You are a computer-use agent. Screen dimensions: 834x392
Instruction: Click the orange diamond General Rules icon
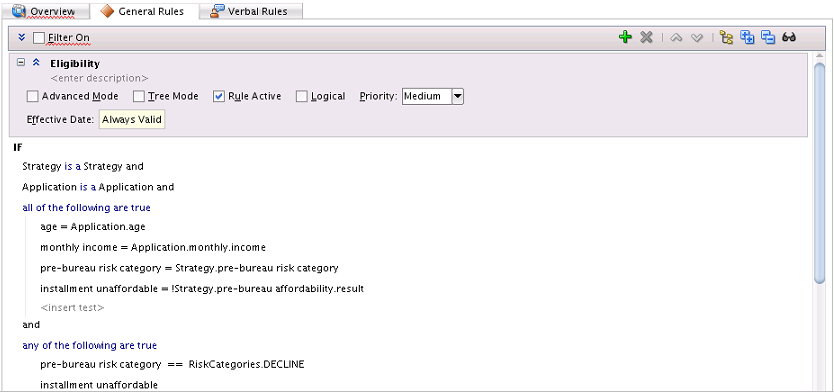click(107, 11)
